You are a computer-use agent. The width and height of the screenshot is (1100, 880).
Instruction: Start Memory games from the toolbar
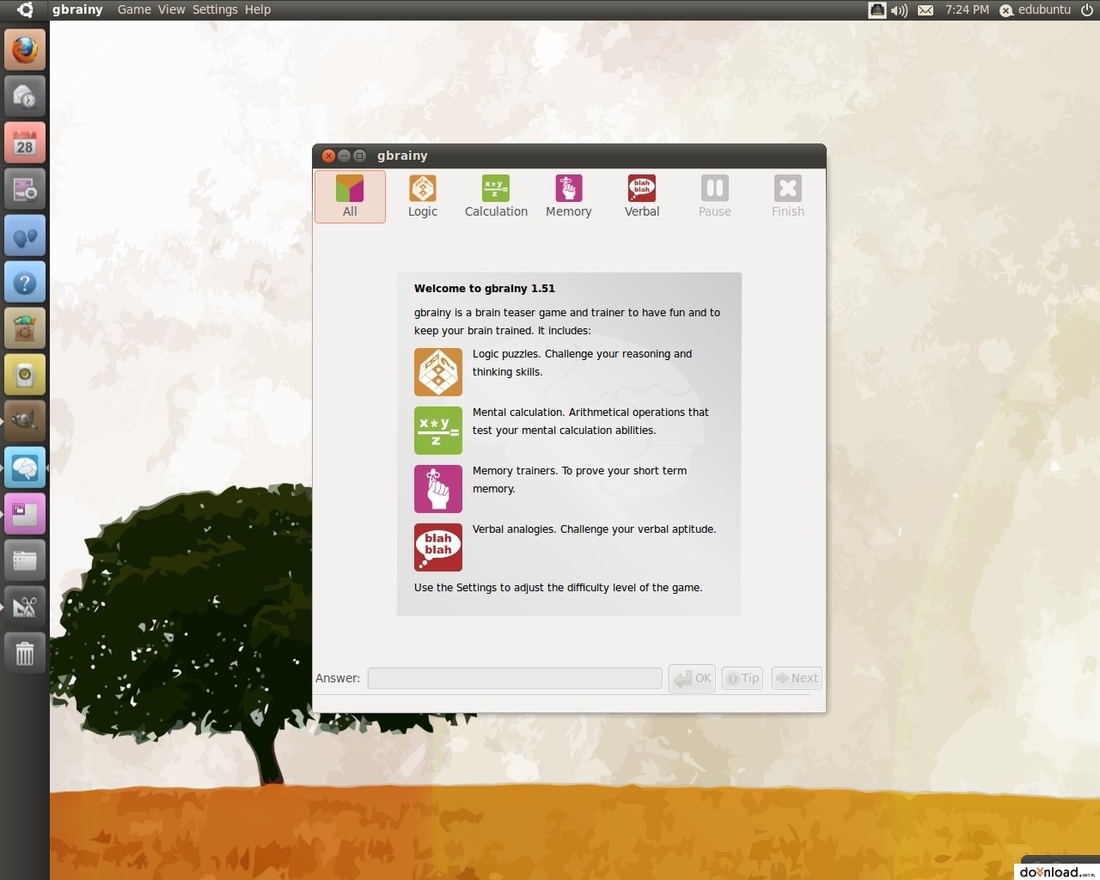(568, 196)
